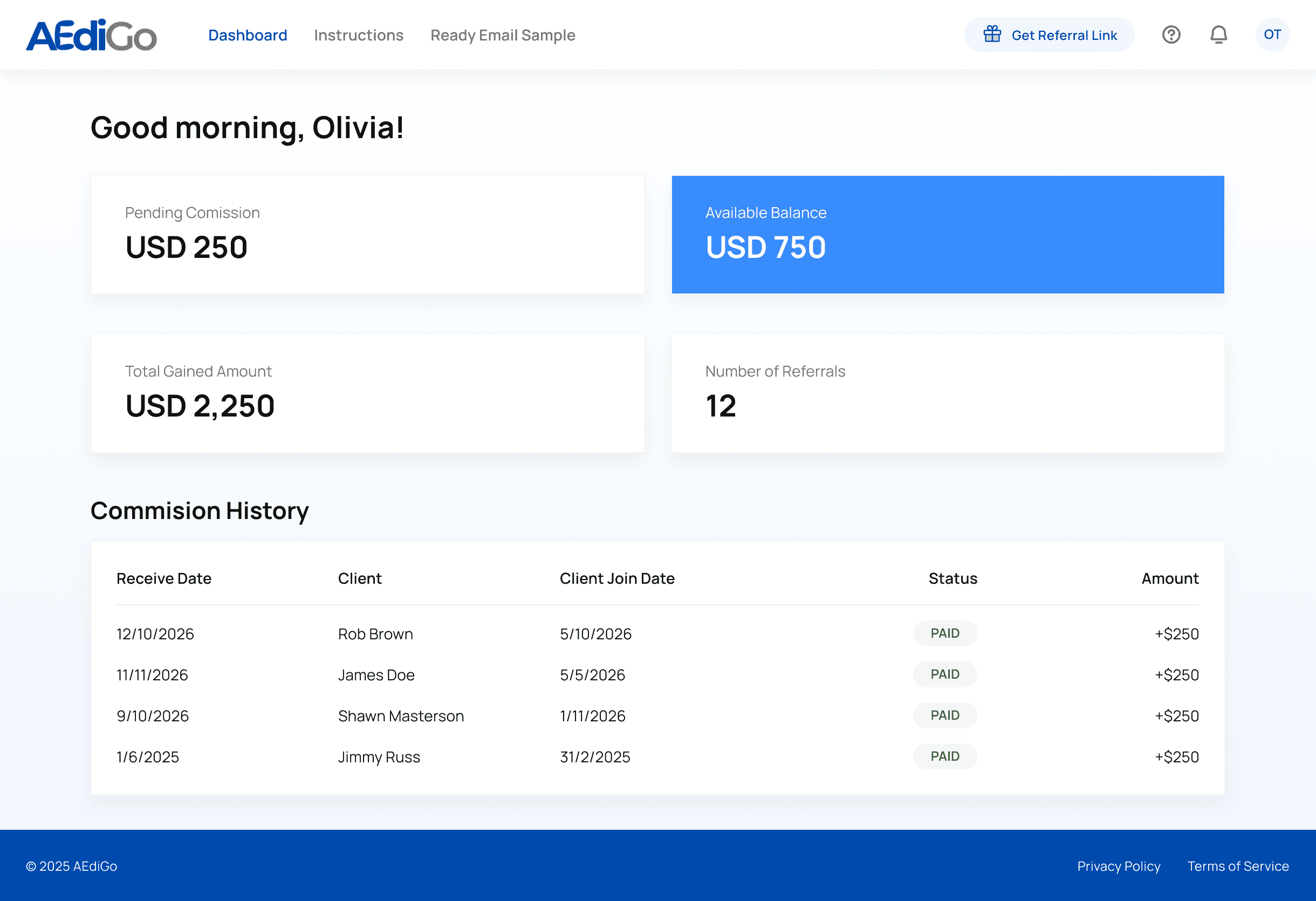Open the OT profile avatar
Image resolution: width=1316 pixels, height=901 pixels.
(1272, 35)
